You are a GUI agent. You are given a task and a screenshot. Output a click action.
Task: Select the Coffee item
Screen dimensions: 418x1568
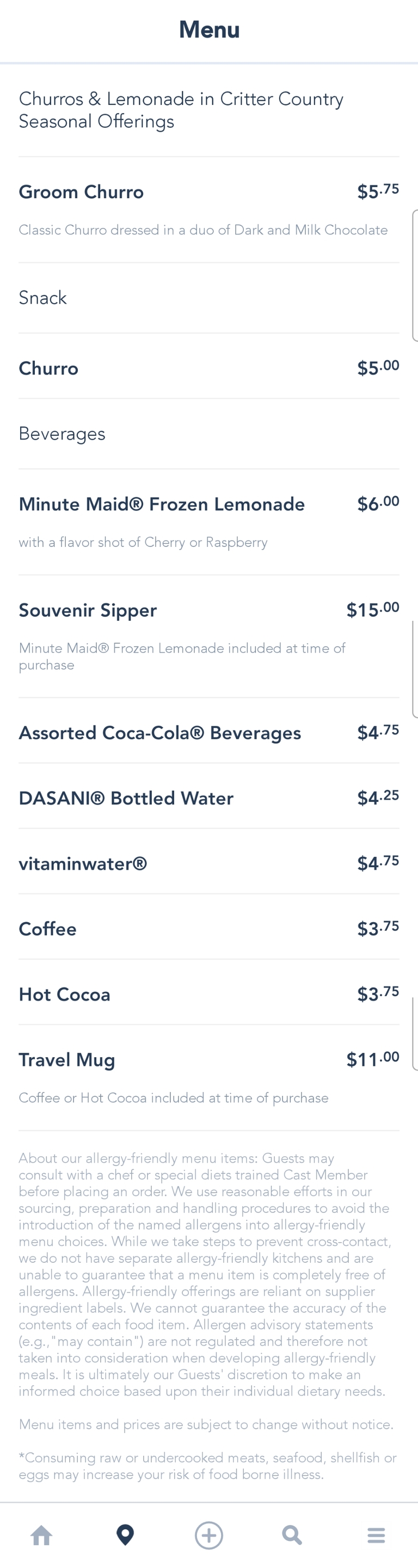coord(47,929)
